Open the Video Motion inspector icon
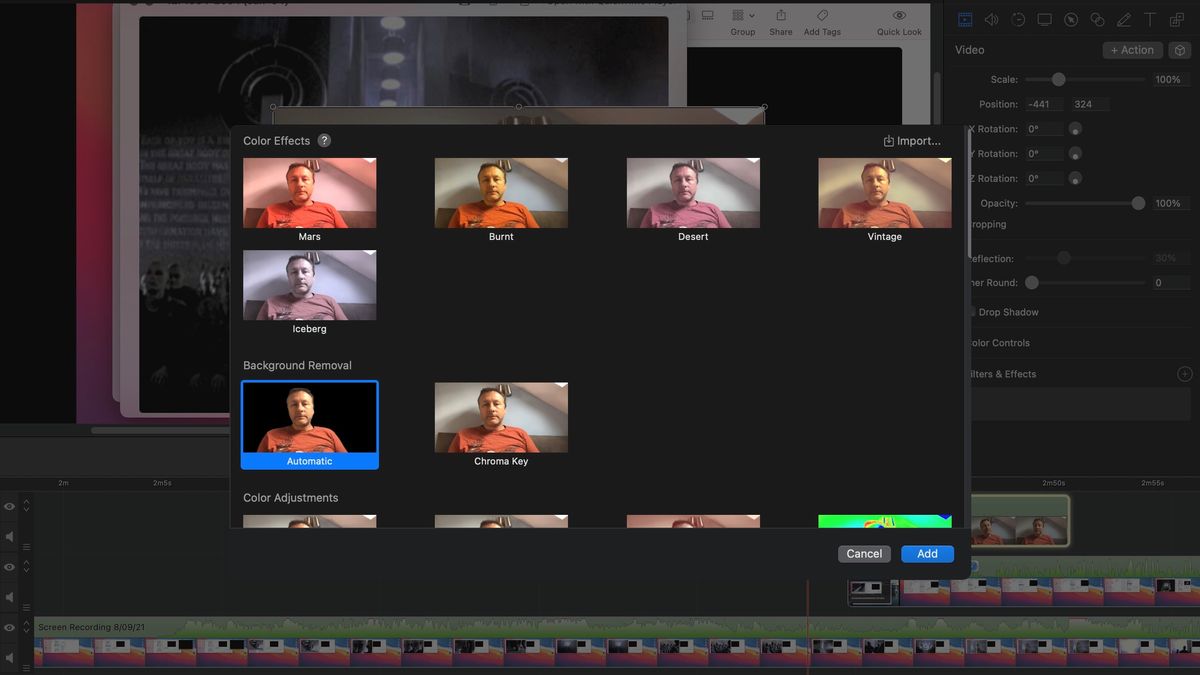Image resolution: width=1200 pixels, height=675 pixels. [x=1018, y=19]
